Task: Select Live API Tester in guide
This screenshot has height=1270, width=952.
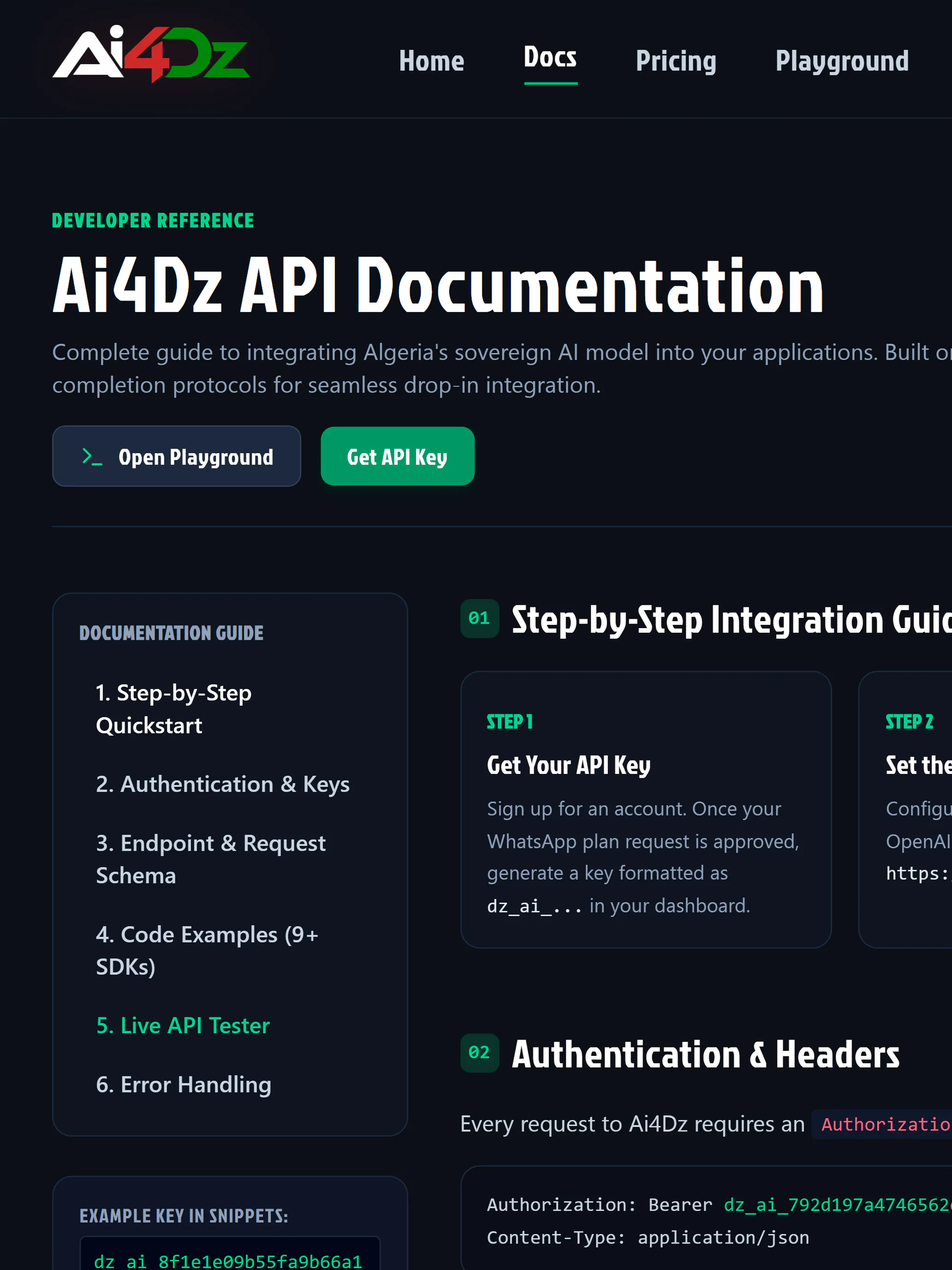Action: pos(183,1025)
